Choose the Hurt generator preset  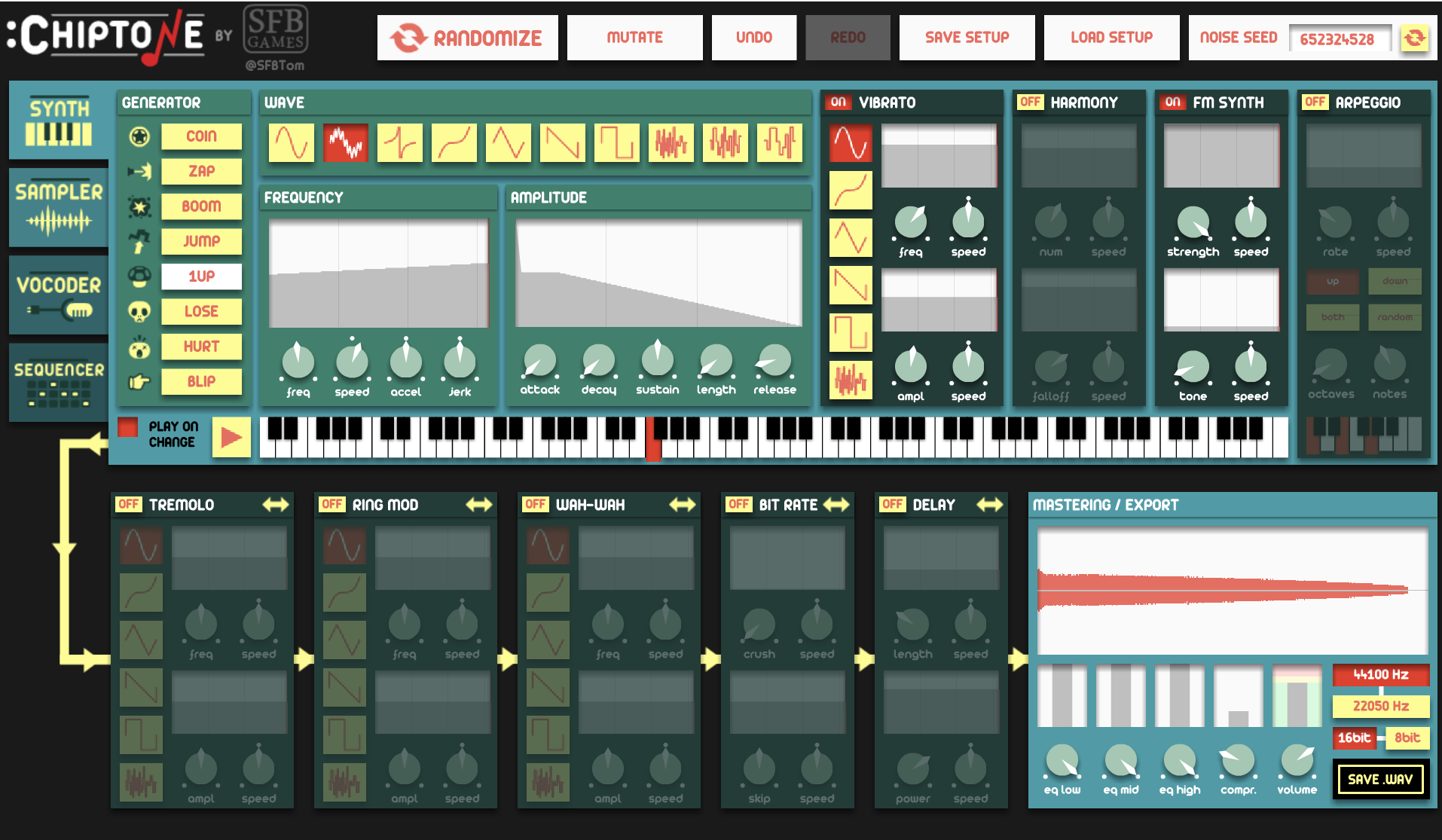tap(201, 347)
